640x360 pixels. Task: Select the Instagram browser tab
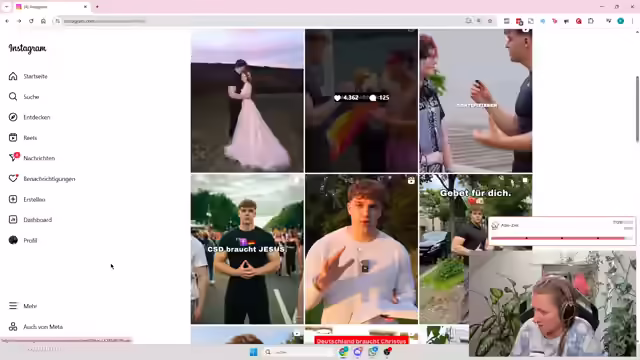pyautogui.click(x=51, y=7)
